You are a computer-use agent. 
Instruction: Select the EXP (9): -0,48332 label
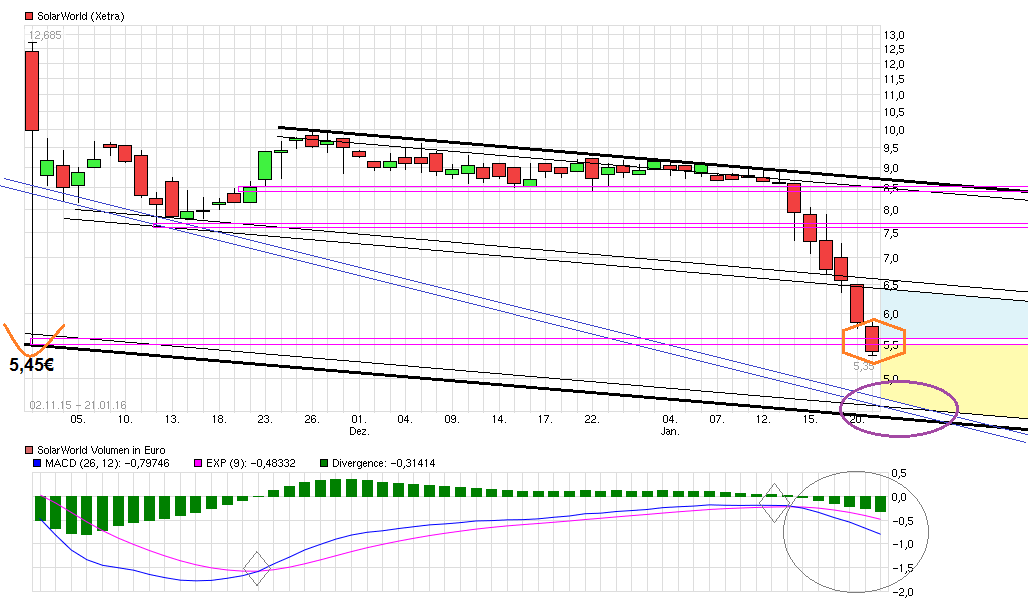pos(250,463)
